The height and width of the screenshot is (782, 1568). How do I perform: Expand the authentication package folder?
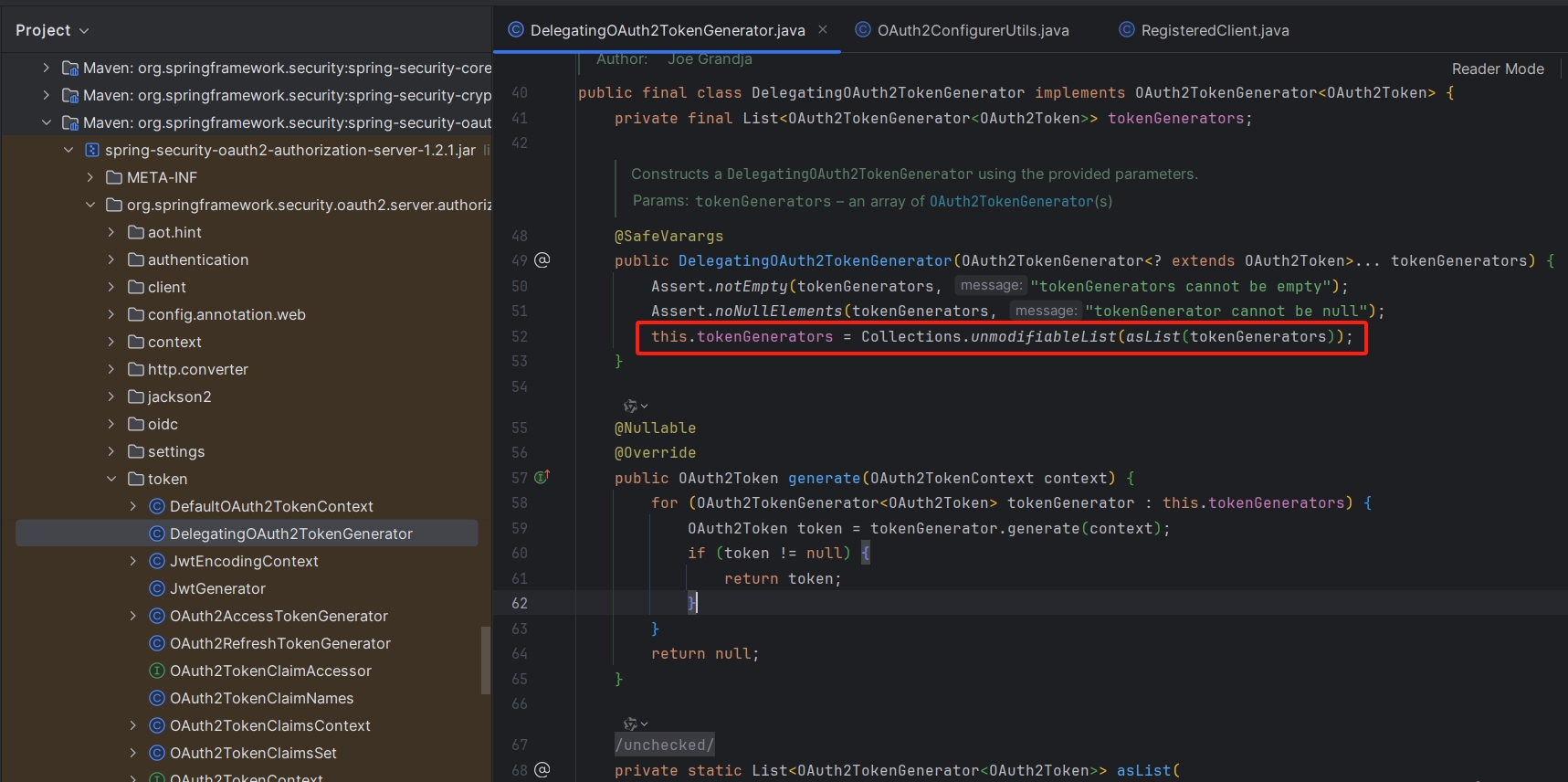tap(111, 259)
